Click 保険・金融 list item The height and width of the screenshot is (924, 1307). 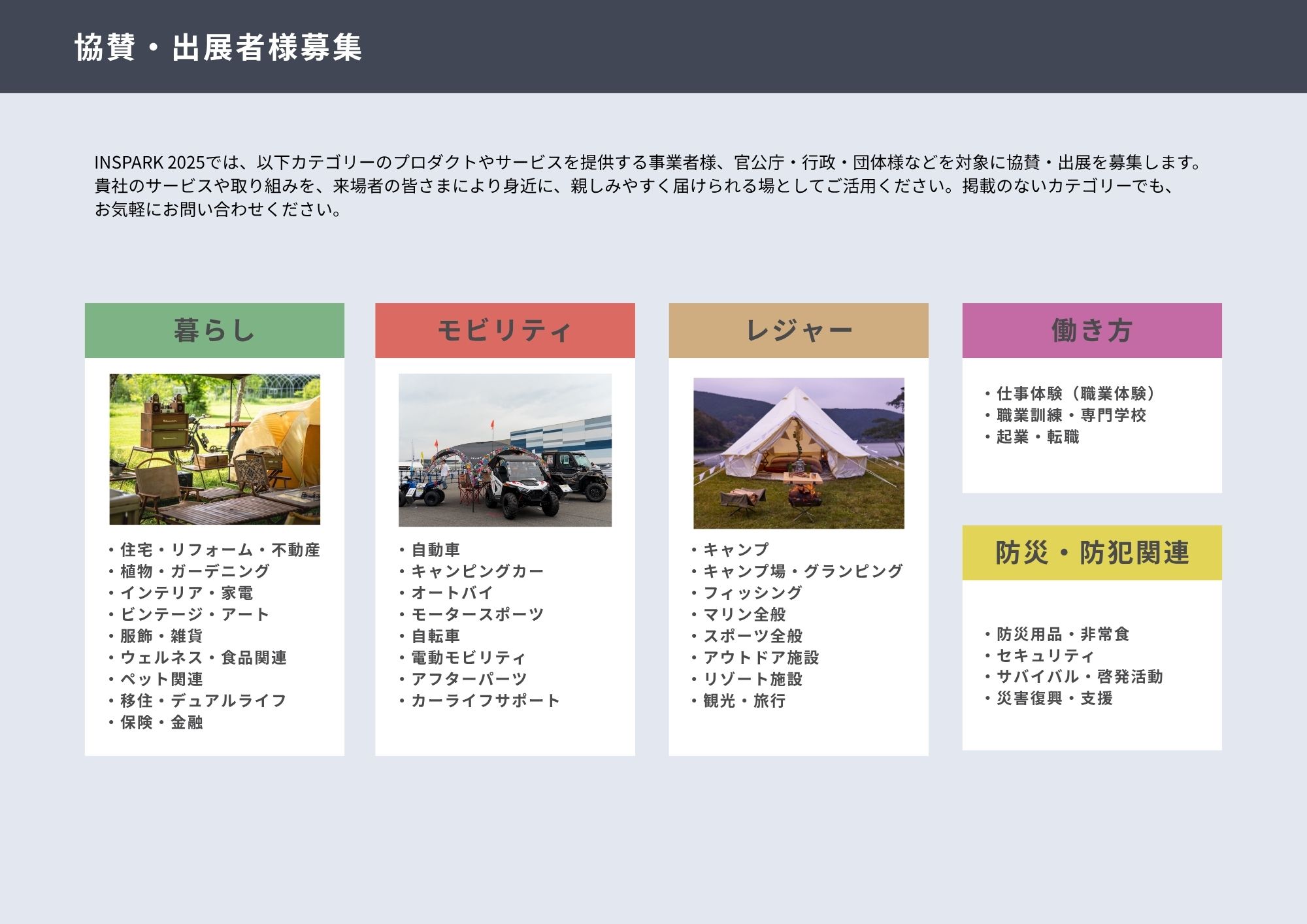155,722
